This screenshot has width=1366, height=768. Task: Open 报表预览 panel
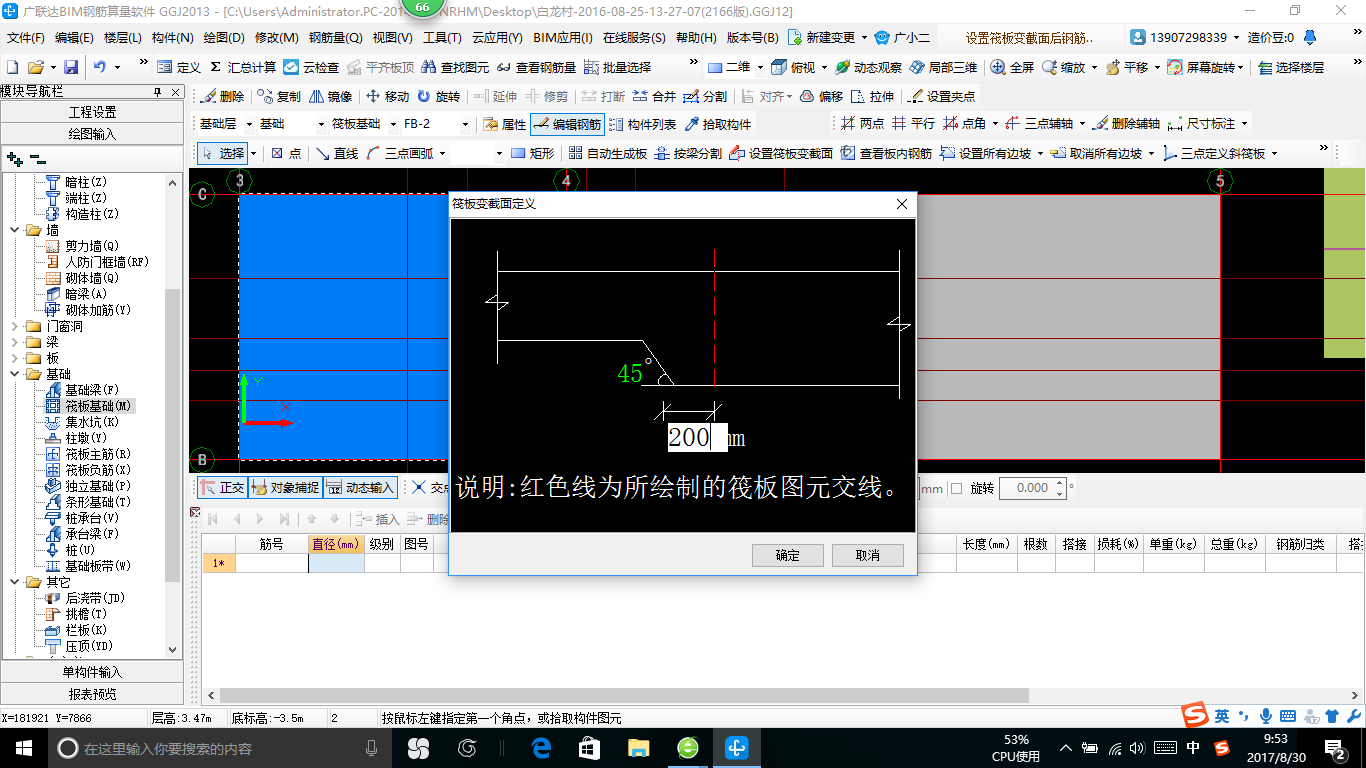pos(92,694)
